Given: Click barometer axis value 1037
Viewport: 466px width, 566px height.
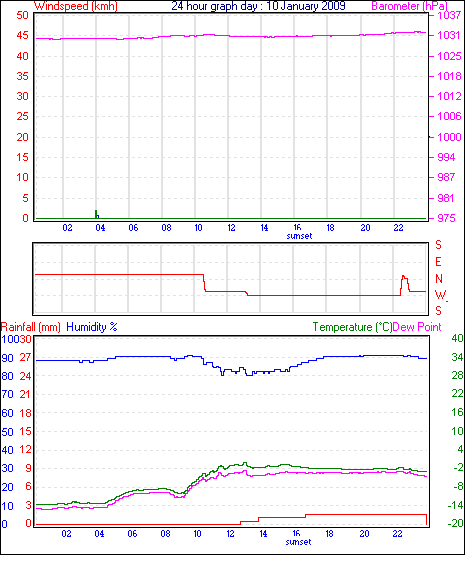Looking at the screenshot, I should pyautogui.click(x=449, y=15).
